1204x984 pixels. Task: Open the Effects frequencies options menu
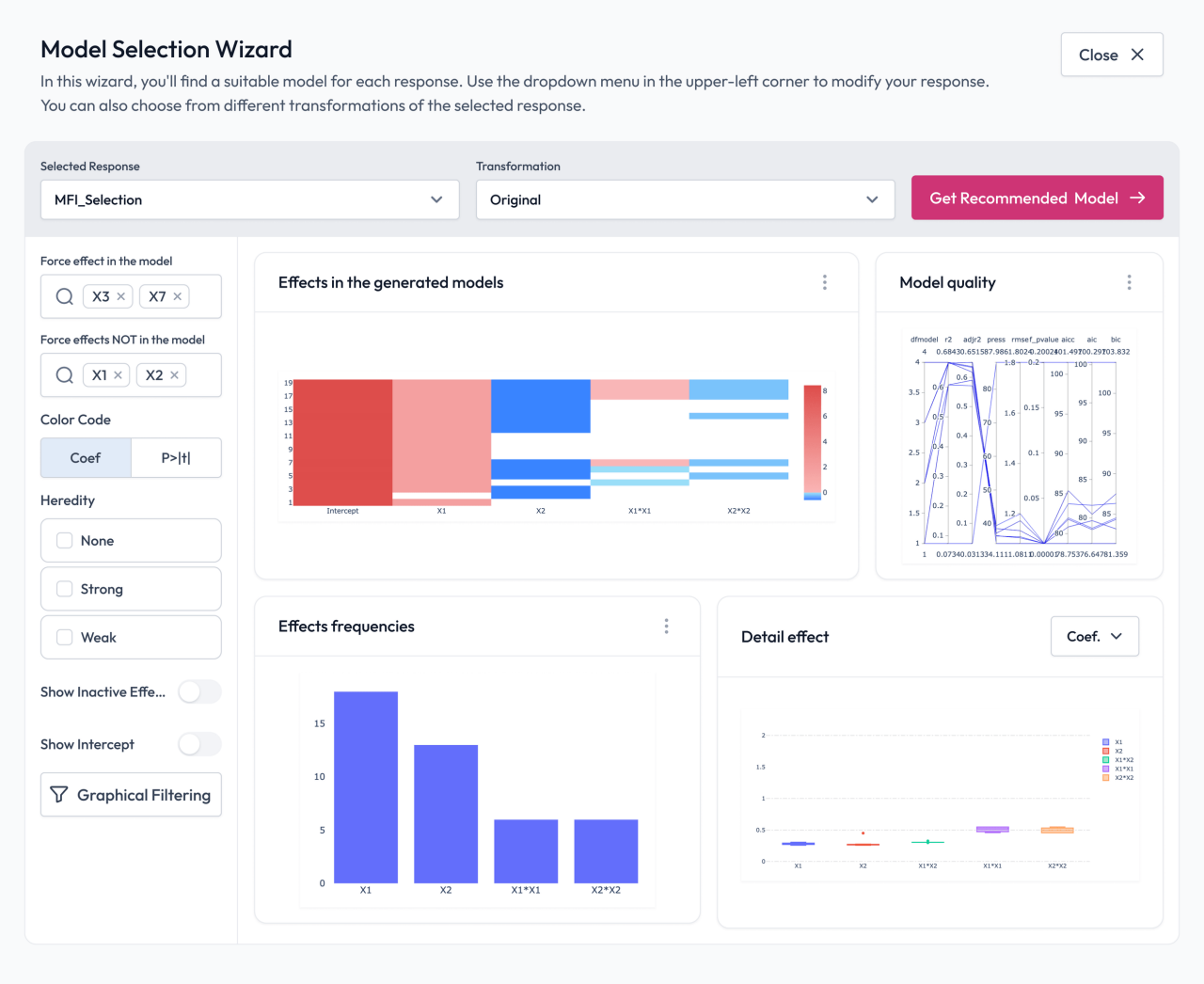[666, 626]
